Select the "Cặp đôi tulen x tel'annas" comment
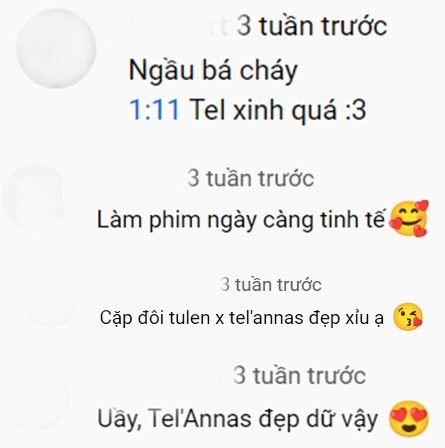The width and height of the screenshot is (445, 448). pos(242,317)
